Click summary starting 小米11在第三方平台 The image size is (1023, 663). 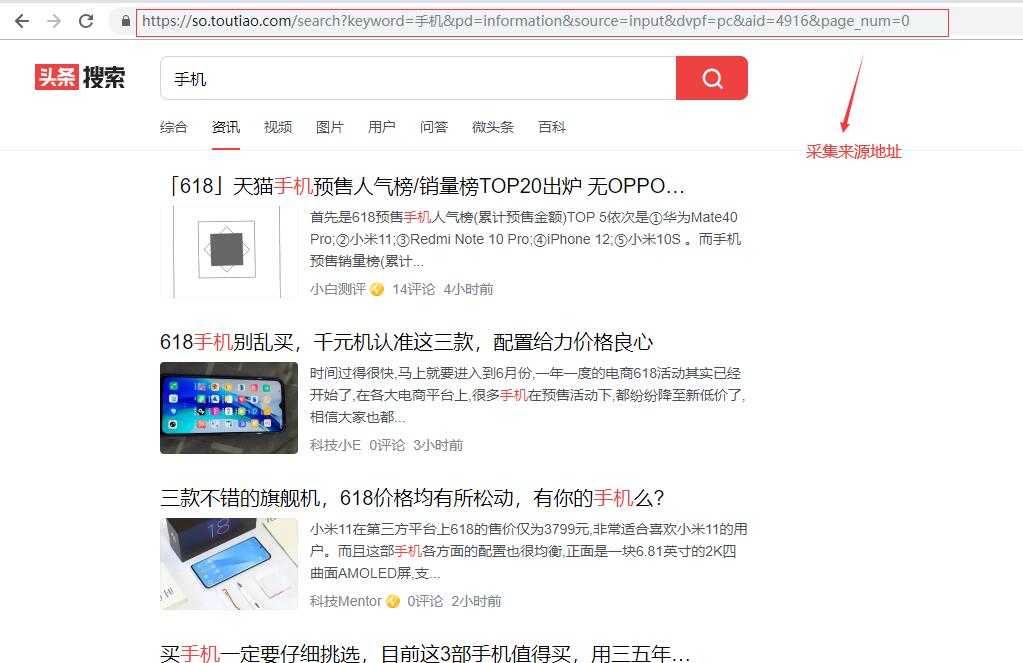click(x=528, y=551)
